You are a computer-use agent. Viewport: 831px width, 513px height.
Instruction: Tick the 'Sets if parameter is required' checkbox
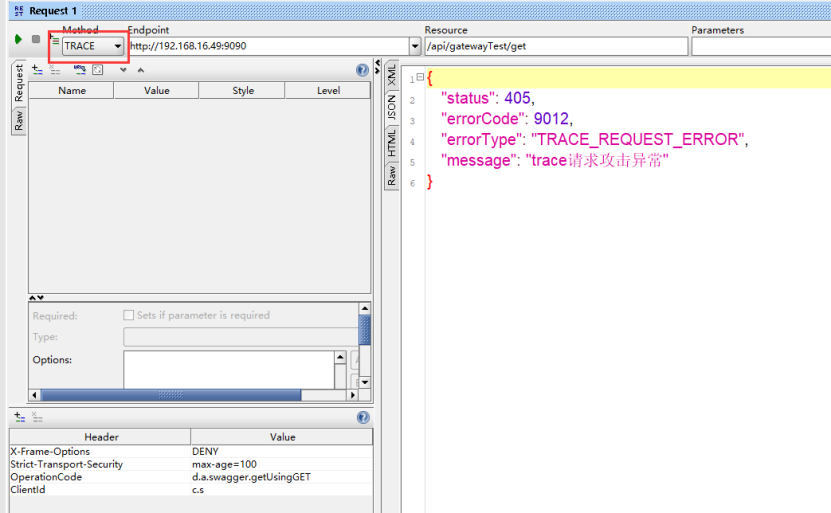pyautogui.click(x=128, y=315)
